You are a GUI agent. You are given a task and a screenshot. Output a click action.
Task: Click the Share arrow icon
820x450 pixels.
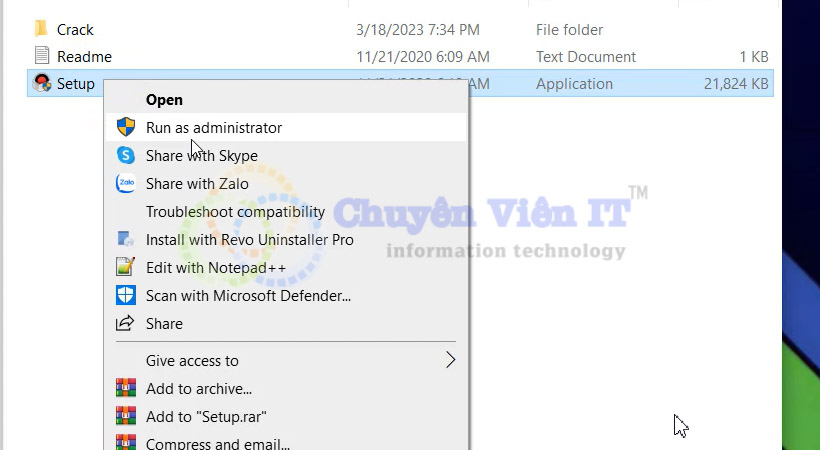point(125,323)
